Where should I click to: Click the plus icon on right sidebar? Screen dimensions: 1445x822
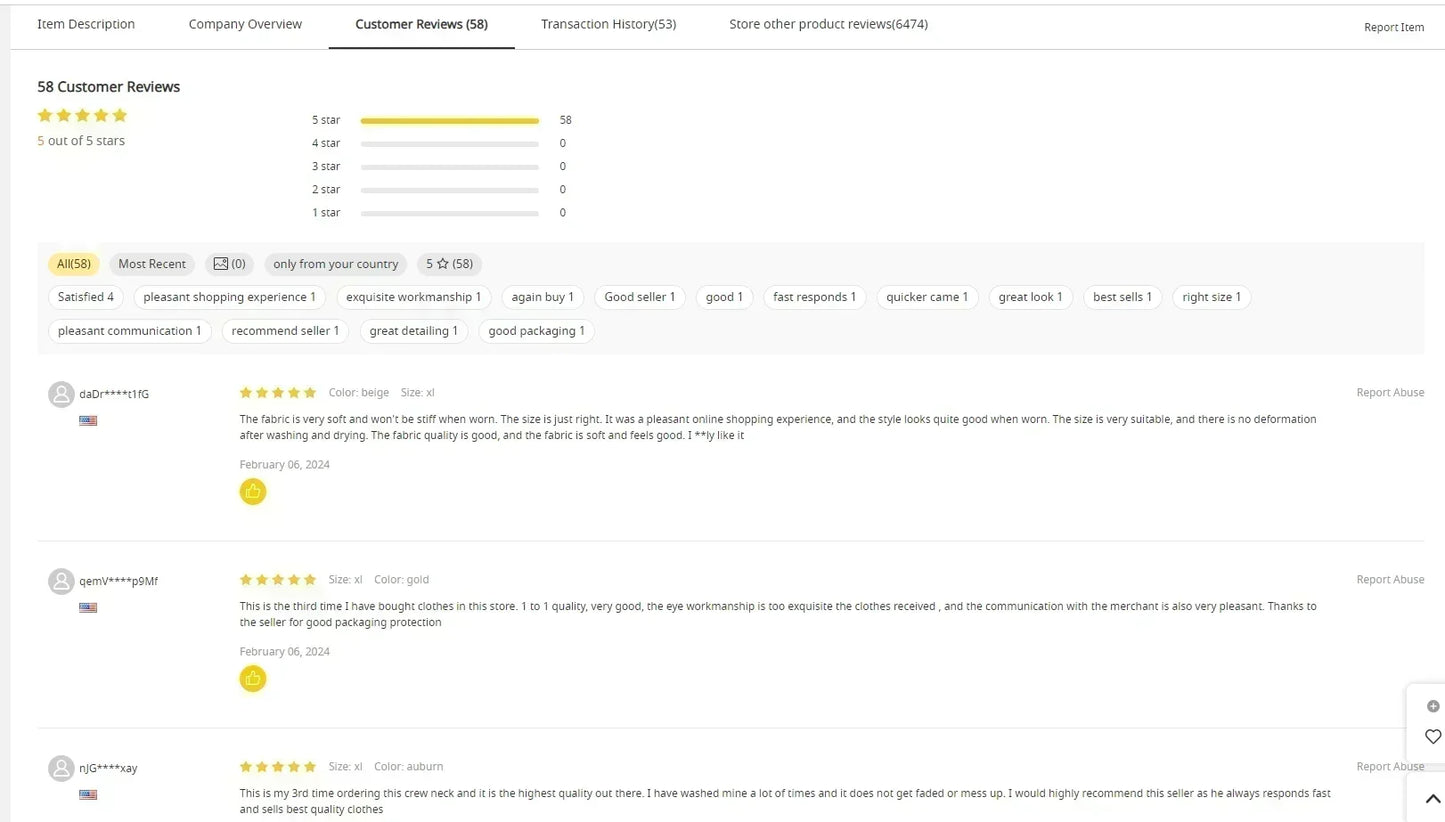point(1432,706)
